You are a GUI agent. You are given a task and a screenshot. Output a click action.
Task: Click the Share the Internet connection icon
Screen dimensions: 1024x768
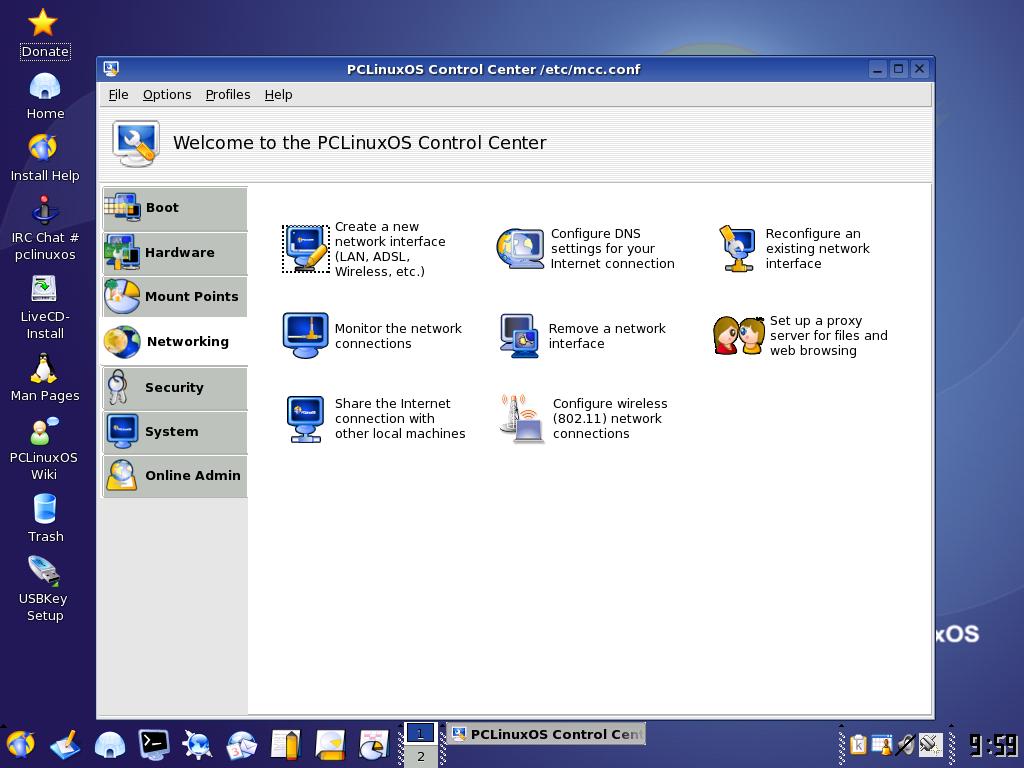(x=305, y=419)
